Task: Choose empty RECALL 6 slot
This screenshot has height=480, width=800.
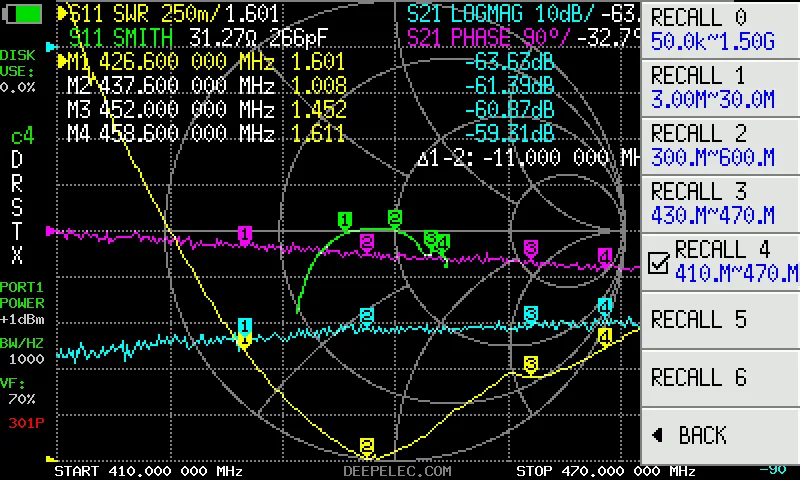Action: [720, 378]
